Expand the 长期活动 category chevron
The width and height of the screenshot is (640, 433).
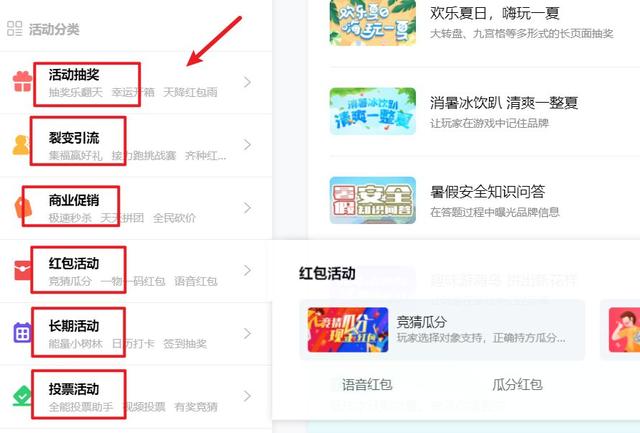click(x=247, y=333)
